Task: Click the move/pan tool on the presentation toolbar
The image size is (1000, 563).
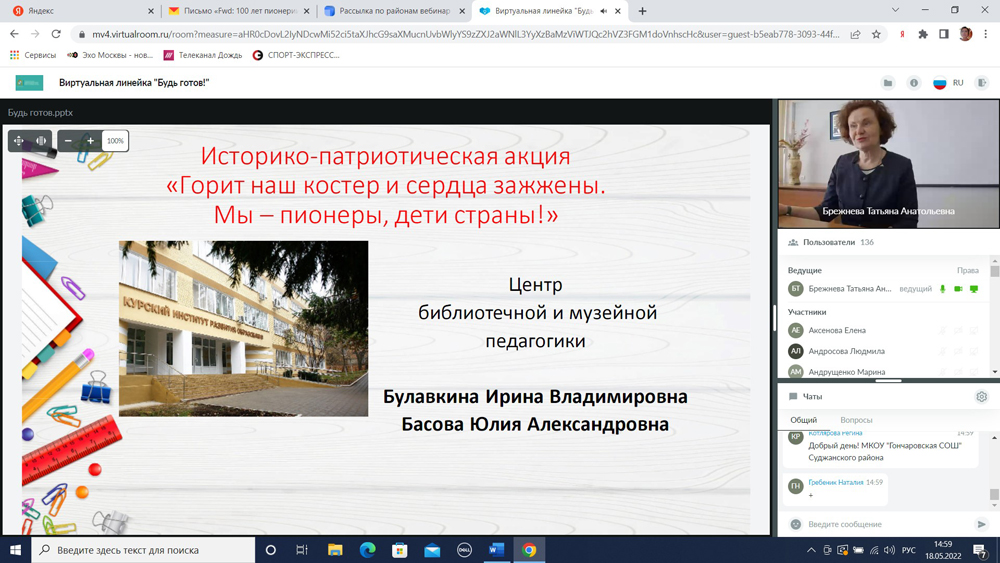Action: point(18,141)
